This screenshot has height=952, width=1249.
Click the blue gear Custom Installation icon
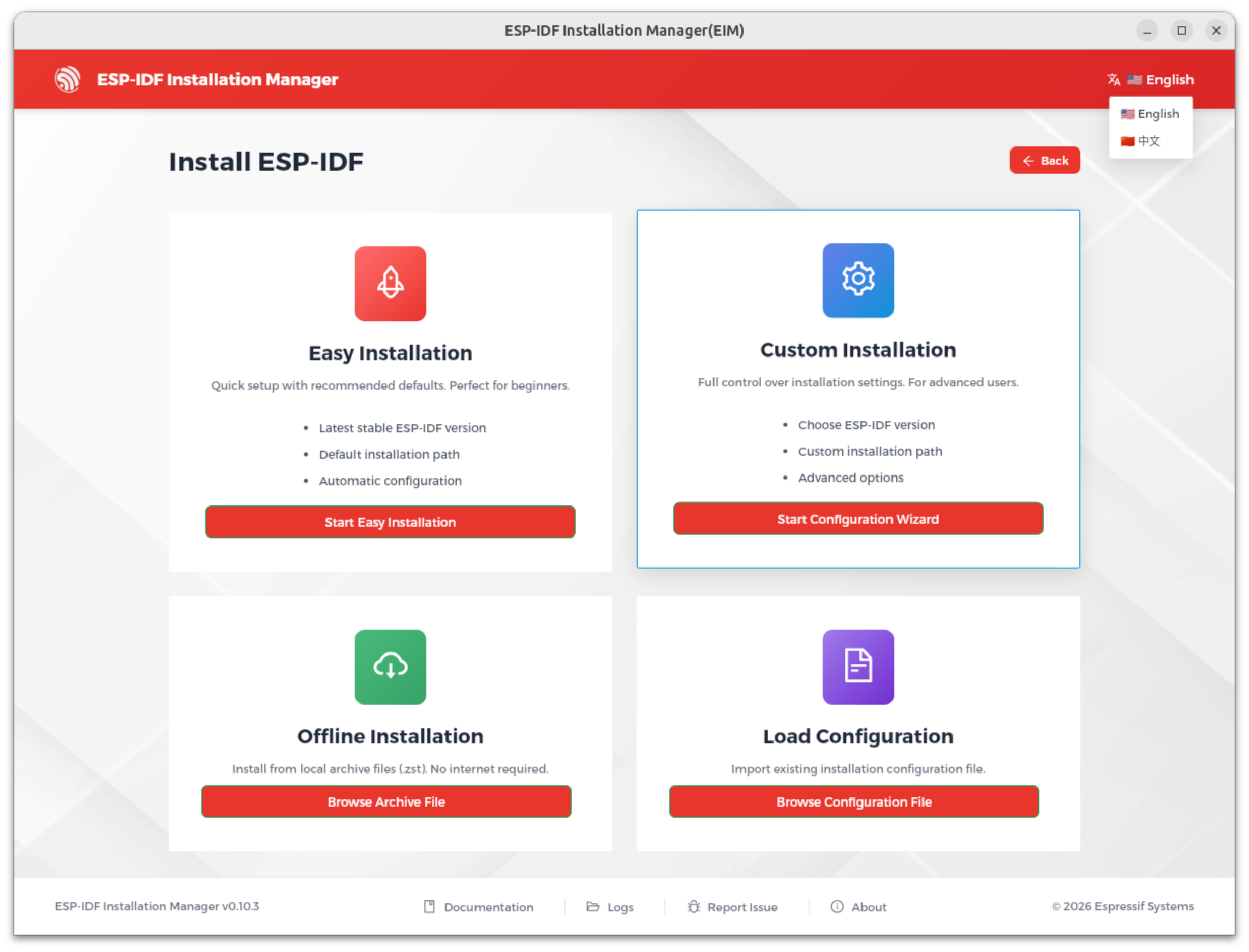coord(857,280)
